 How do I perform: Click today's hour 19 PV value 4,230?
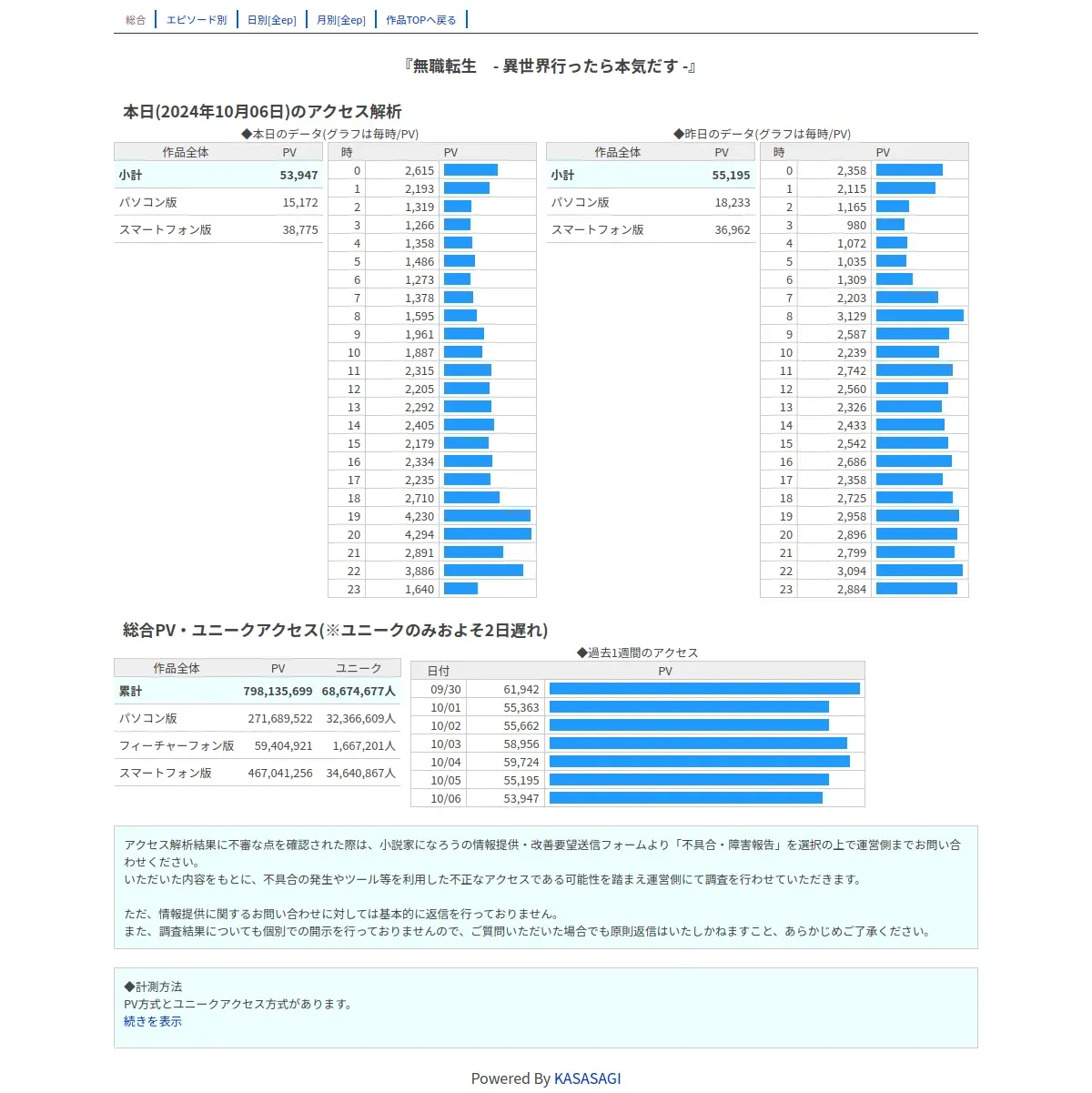coord(420,517)
